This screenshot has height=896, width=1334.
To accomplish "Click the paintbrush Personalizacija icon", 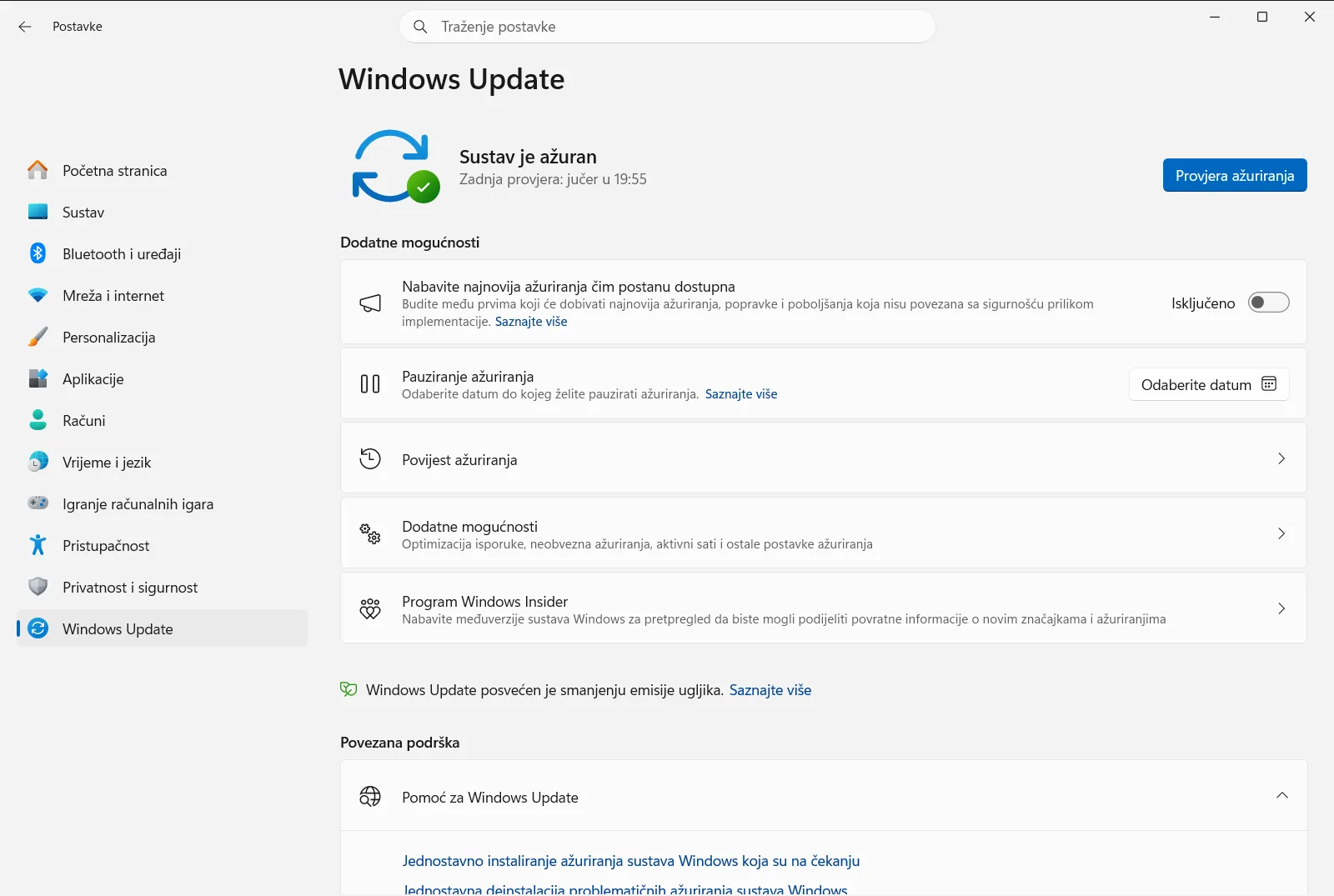I will (x=38, y=337).
